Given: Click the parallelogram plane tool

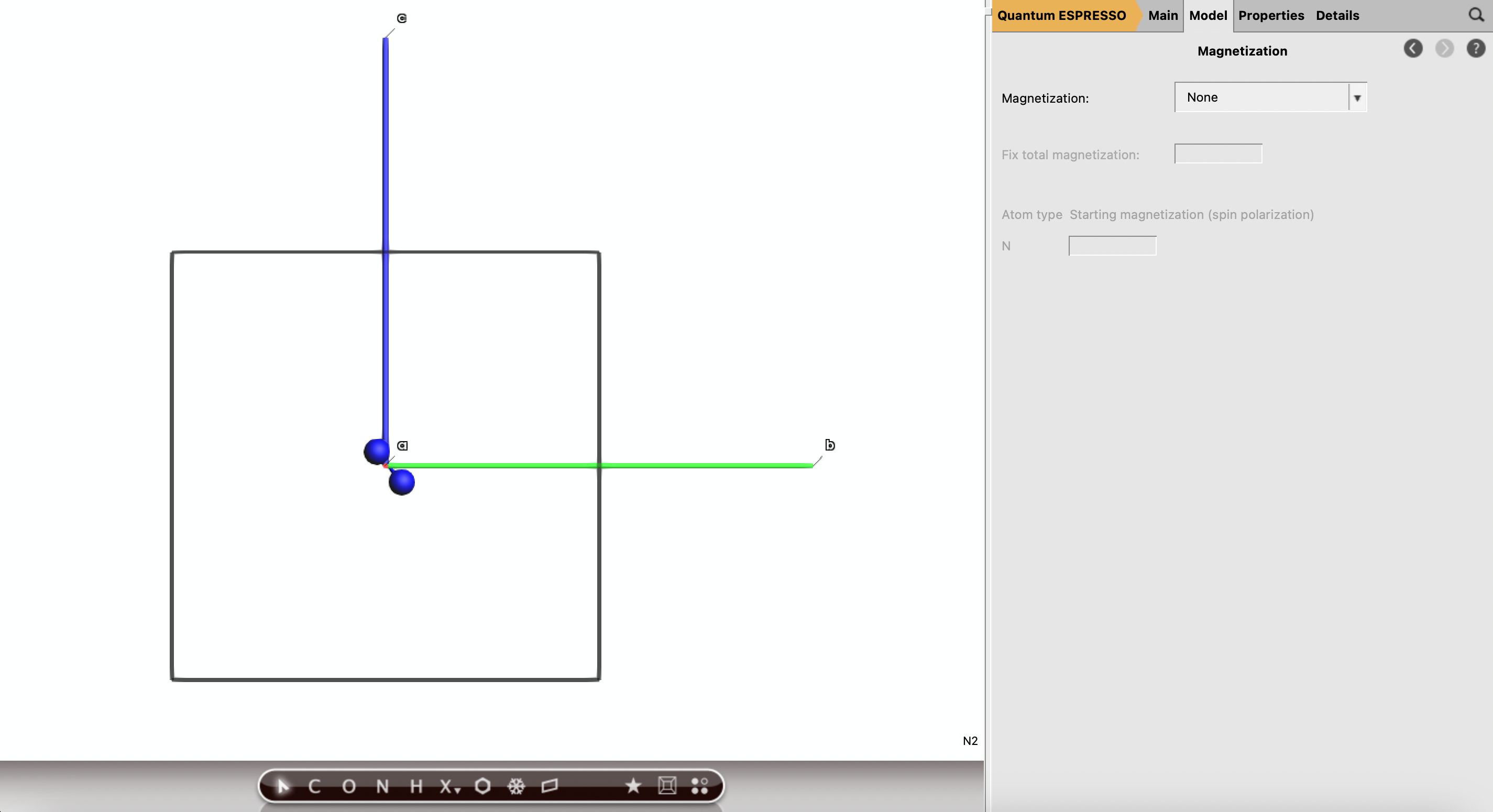Looking at the screenshot, I should (x=550, y=786).
